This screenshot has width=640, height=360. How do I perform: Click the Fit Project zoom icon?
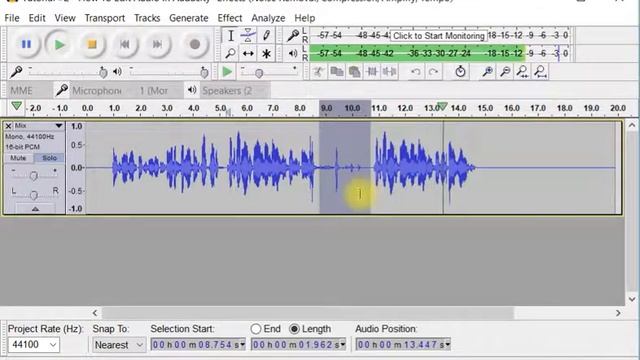pos(541,72)
